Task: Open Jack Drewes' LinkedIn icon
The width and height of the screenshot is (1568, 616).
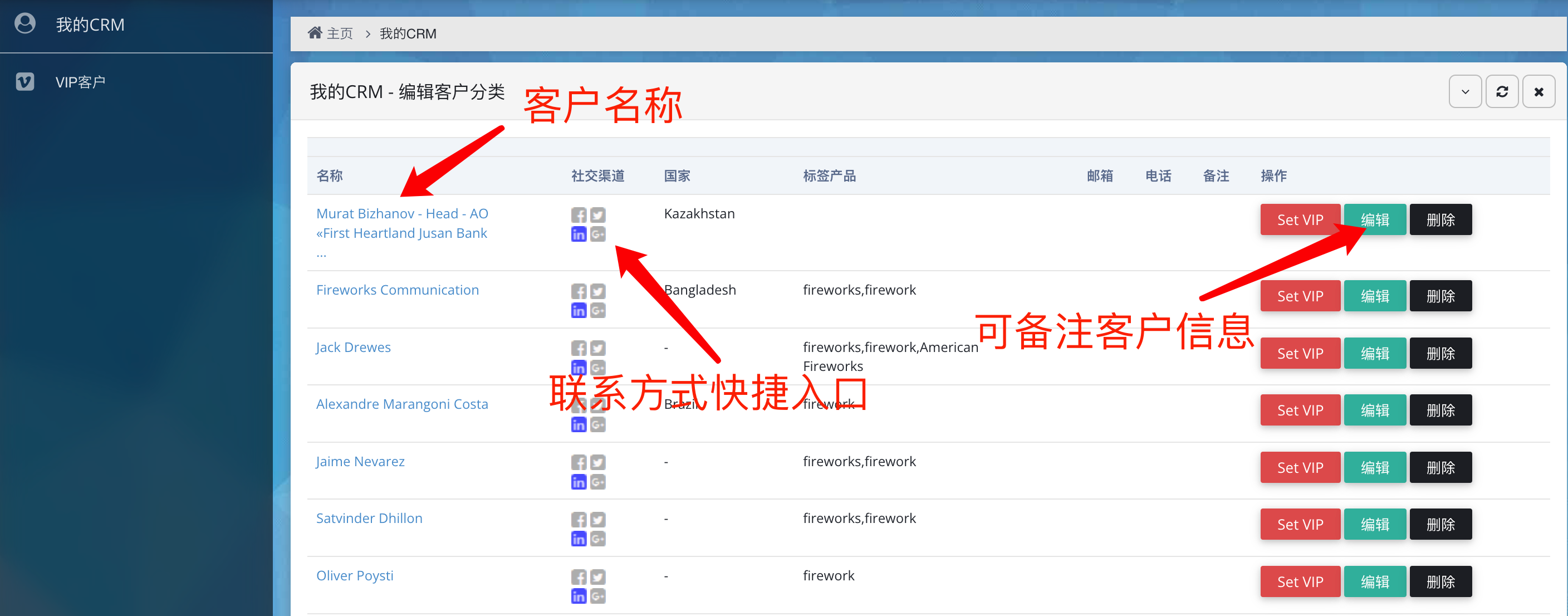Action: tap(579, 368)
